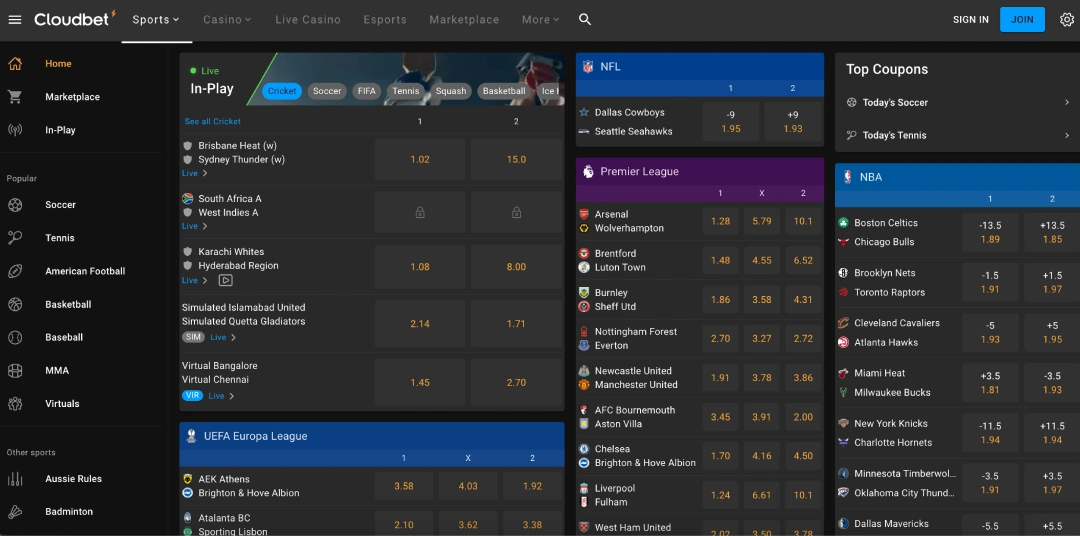The width and height of the screenshot is (1080, 536).
Task: Go to the Live Casino tab
Action: point(308,19)
